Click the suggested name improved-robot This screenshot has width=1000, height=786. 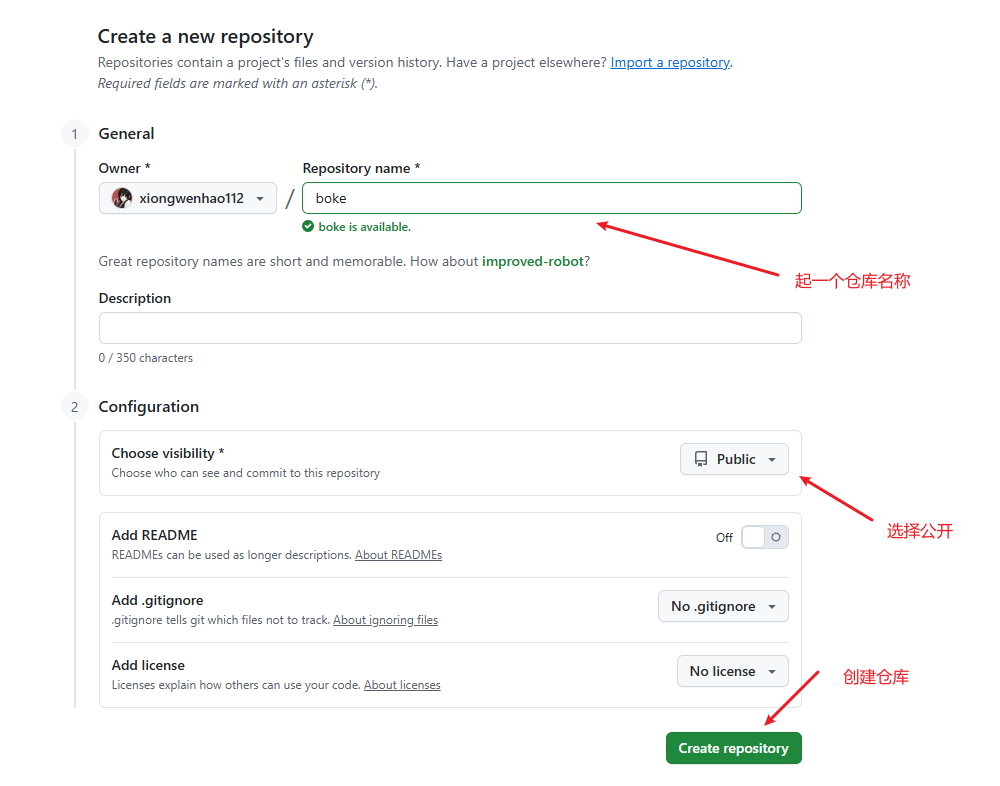click(x=533, y=262)
